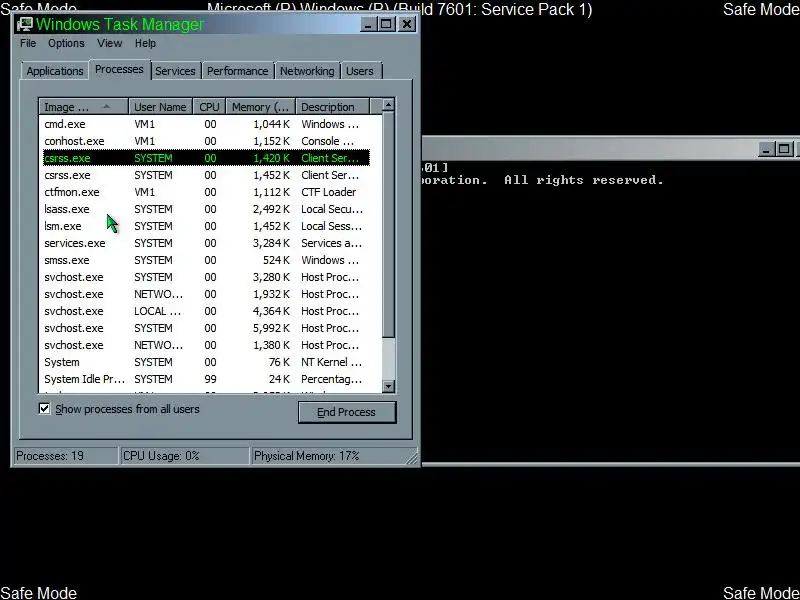The image size is (800, 600).
Task: Click the 99 CPU value for System Idle
Action: (x=210, y=379)
